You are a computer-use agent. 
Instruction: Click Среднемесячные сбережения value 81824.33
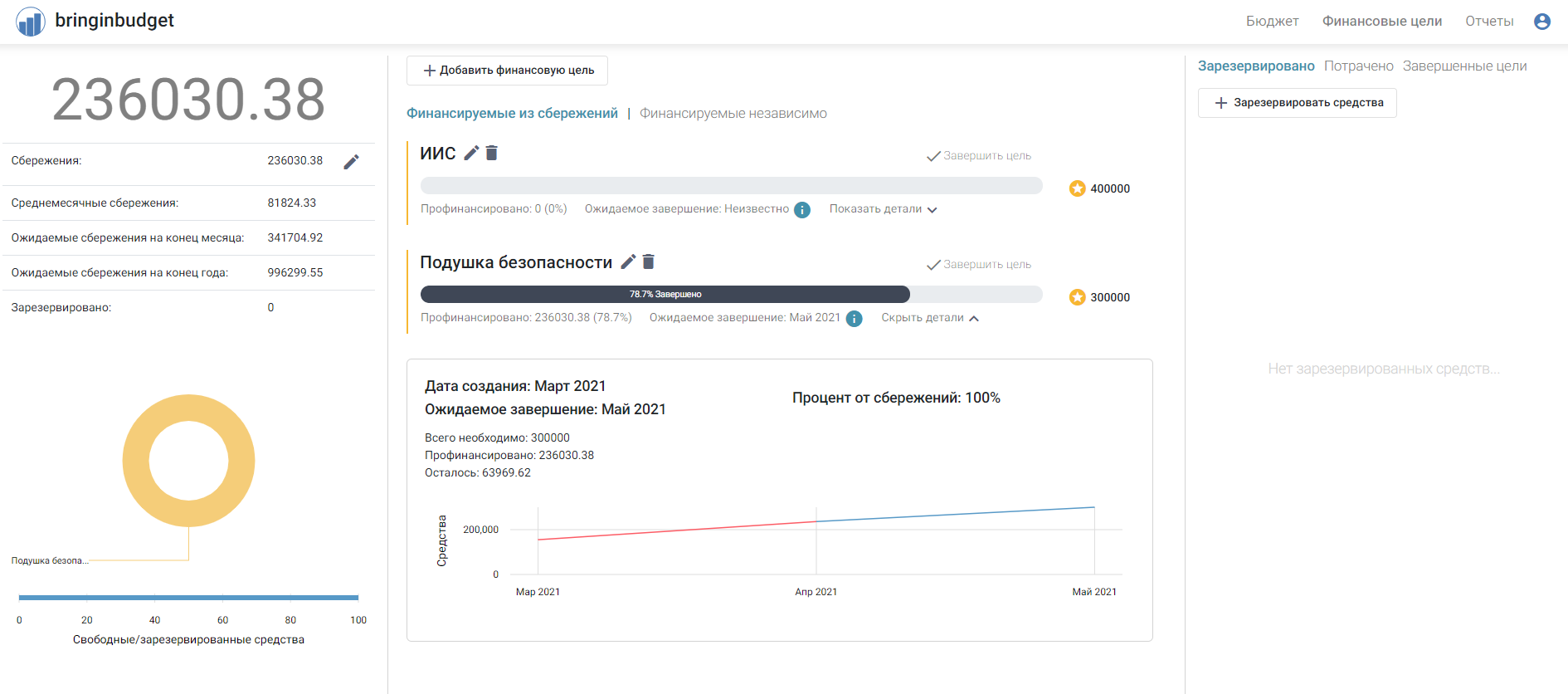point(291,203)
